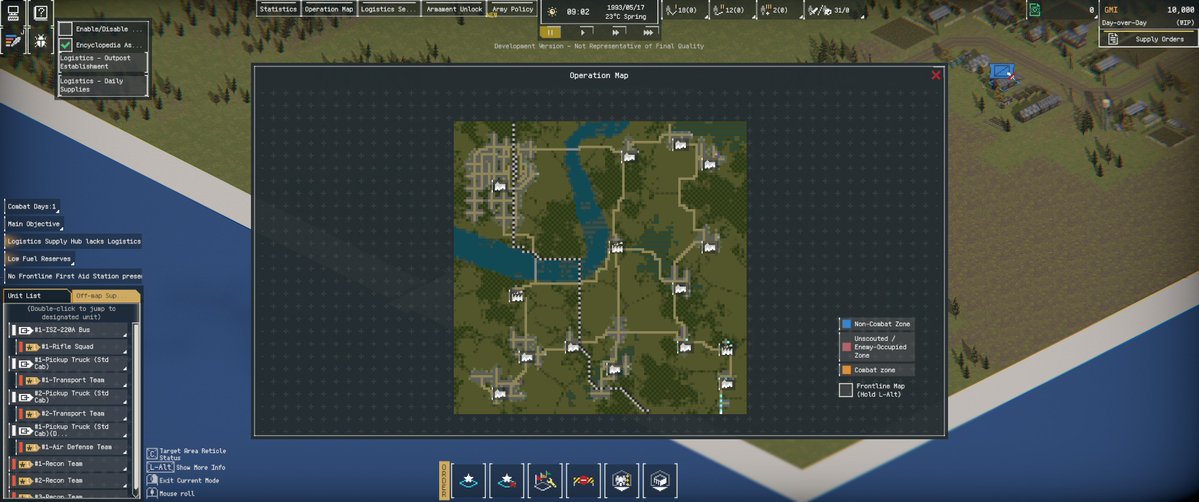Open Logistics - Daily Supplies entry
The width and height of the screenshot is (1199, 502).
click(102, 85)
